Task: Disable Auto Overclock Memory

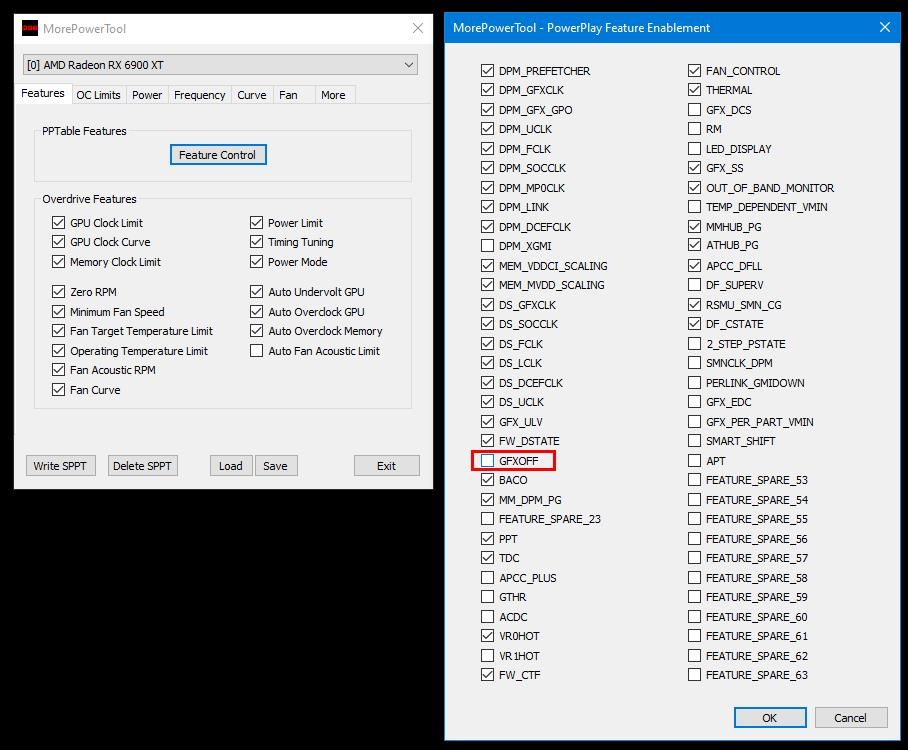Action: point(257,331)
